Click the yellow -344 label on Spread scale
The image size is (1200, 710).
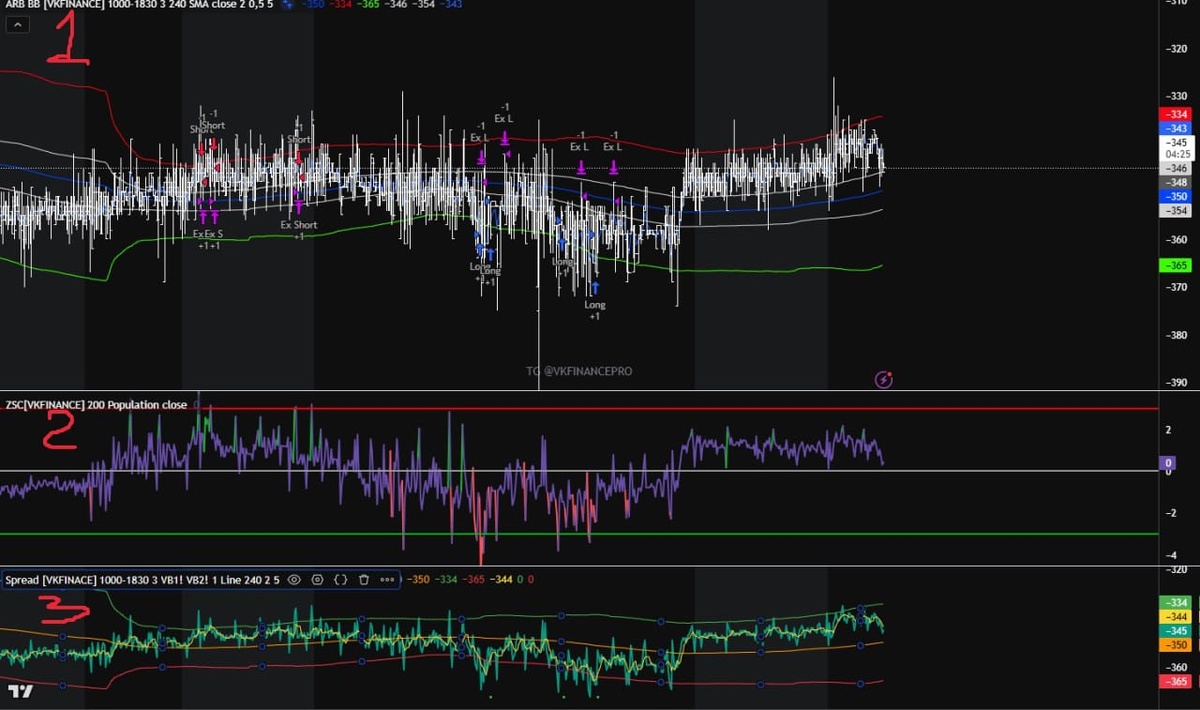1175,617
